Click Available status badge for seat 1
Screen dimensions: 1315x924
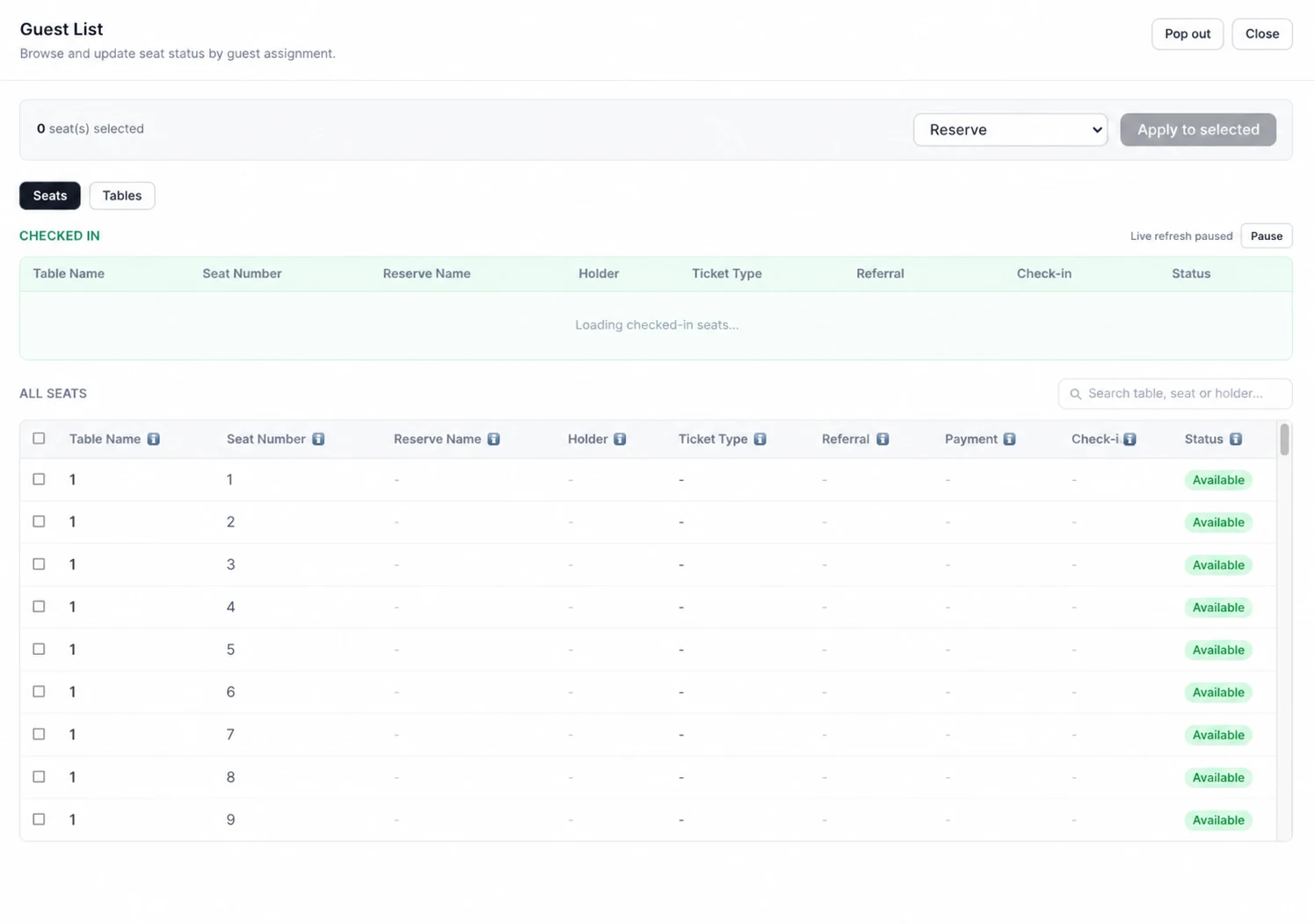coord(1218,480)
